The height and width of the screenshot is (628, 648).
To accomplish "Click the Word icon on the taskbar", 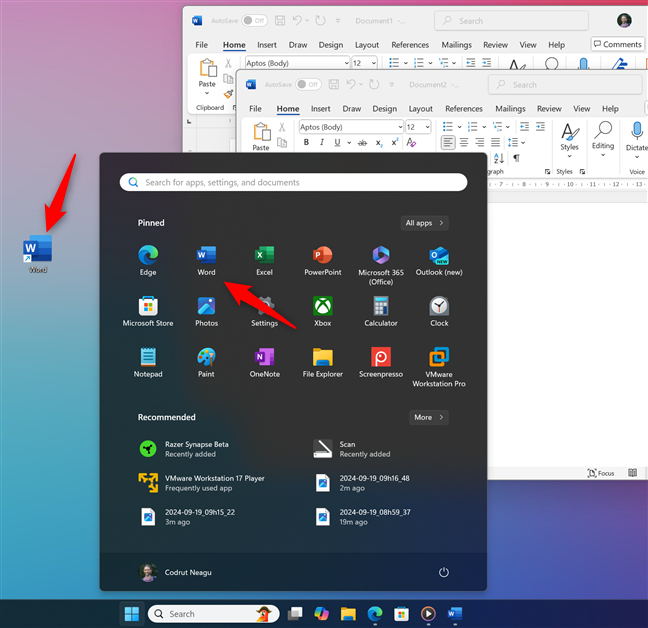I will [x=454, y=614].
